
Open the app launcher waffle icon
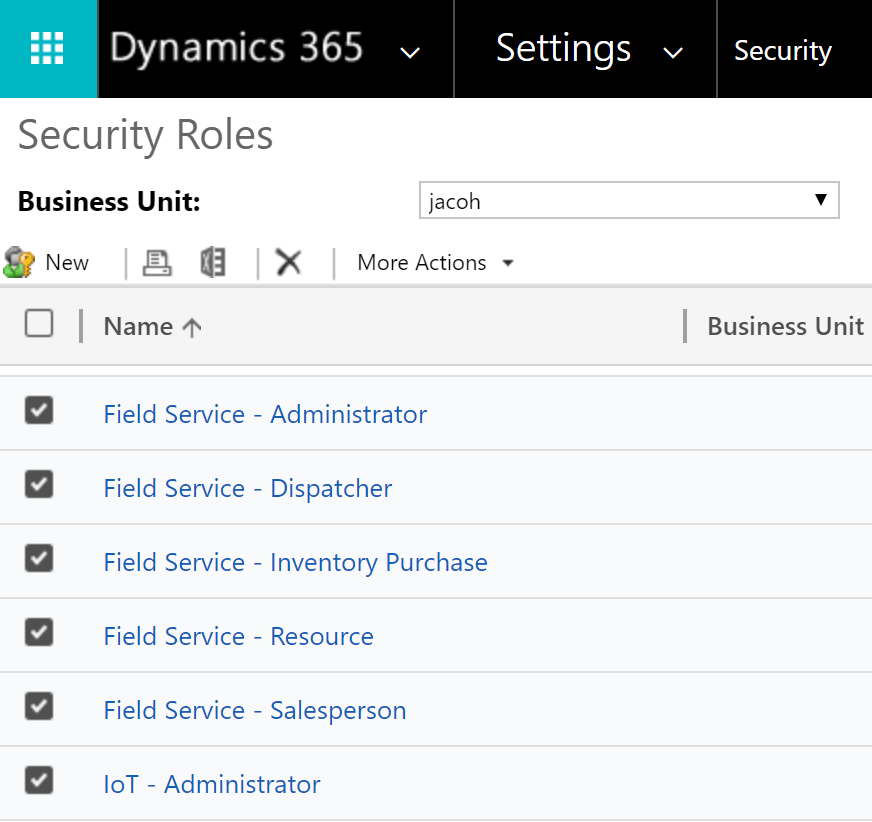pos(47,48)
